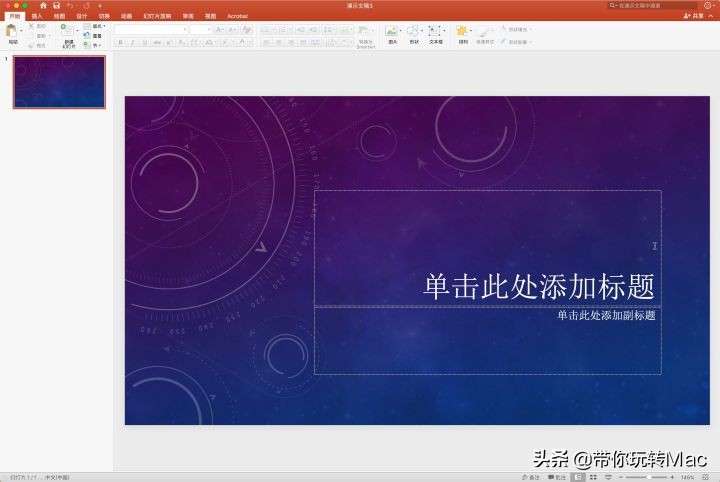Open the 形状填充 (Shape Fill) dropdown
Screen dimensions: 720x482
pos(517,29)
